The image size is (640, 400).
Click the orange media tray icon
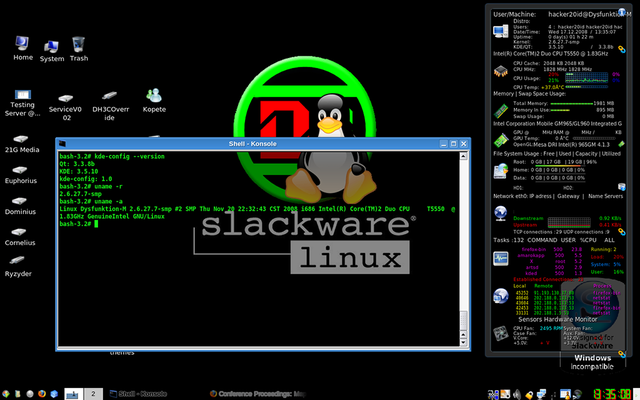click(505, 394)
